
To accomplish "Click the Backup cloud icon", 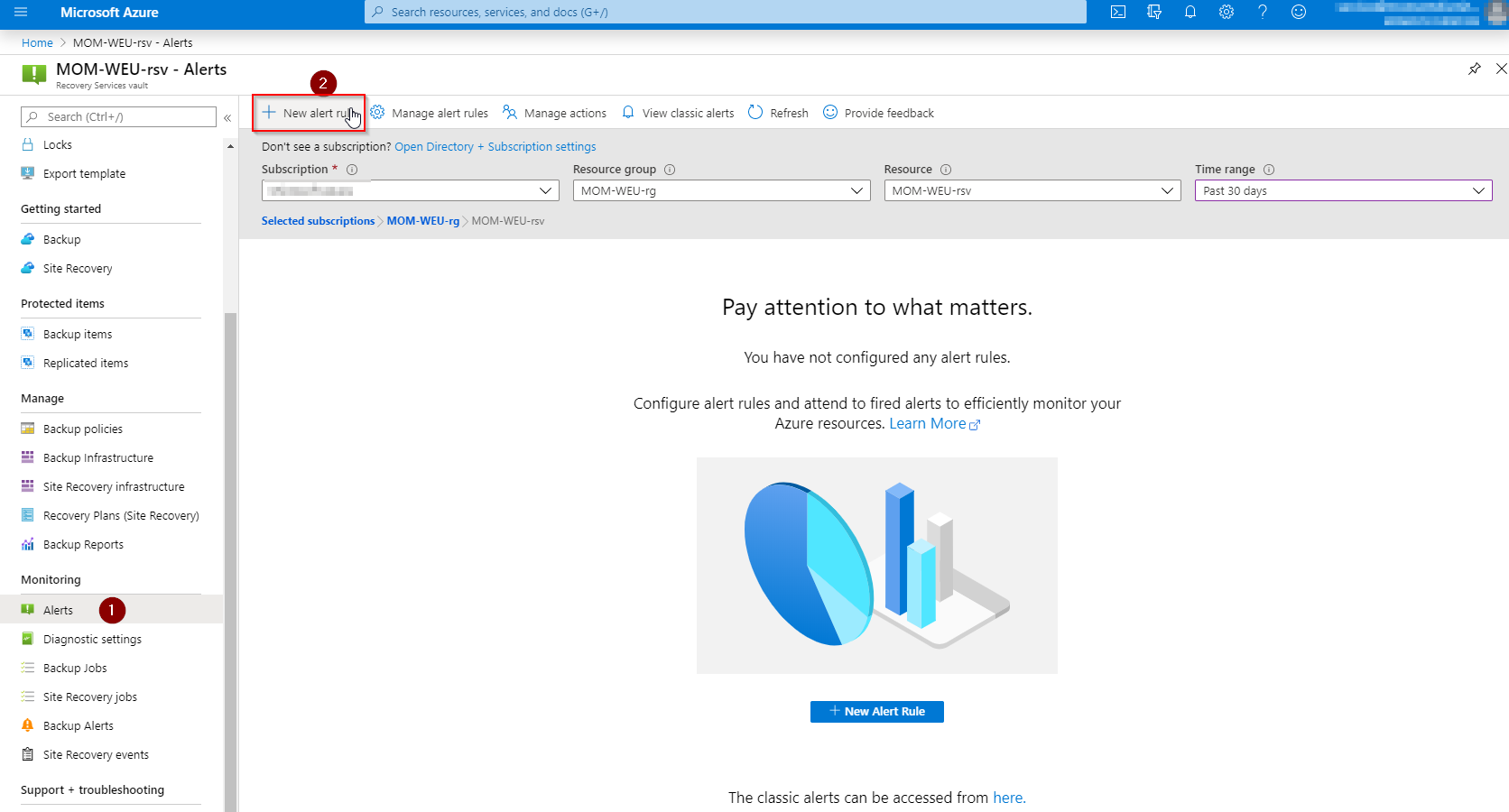I will 28,239.
